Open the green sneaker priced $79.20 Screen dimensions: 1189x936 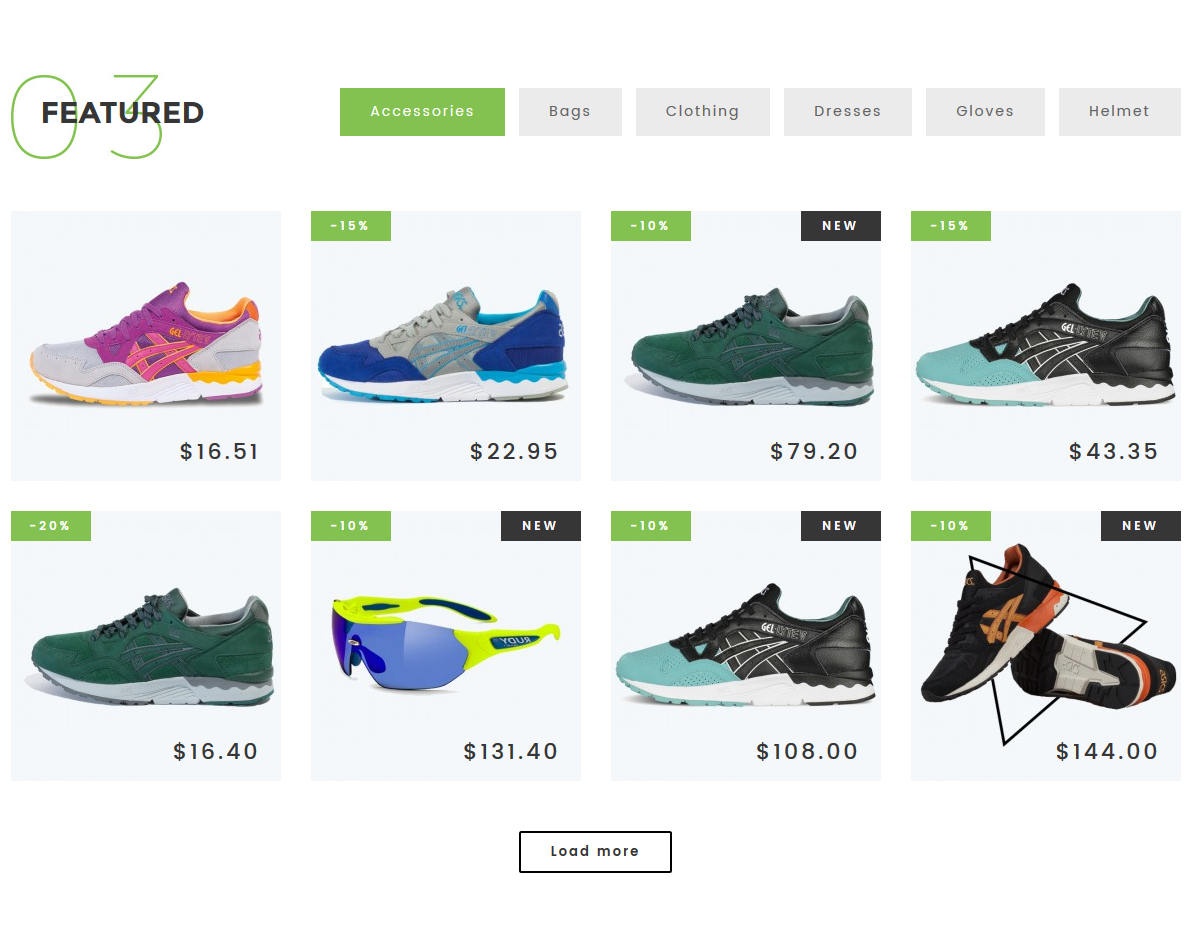751,346
